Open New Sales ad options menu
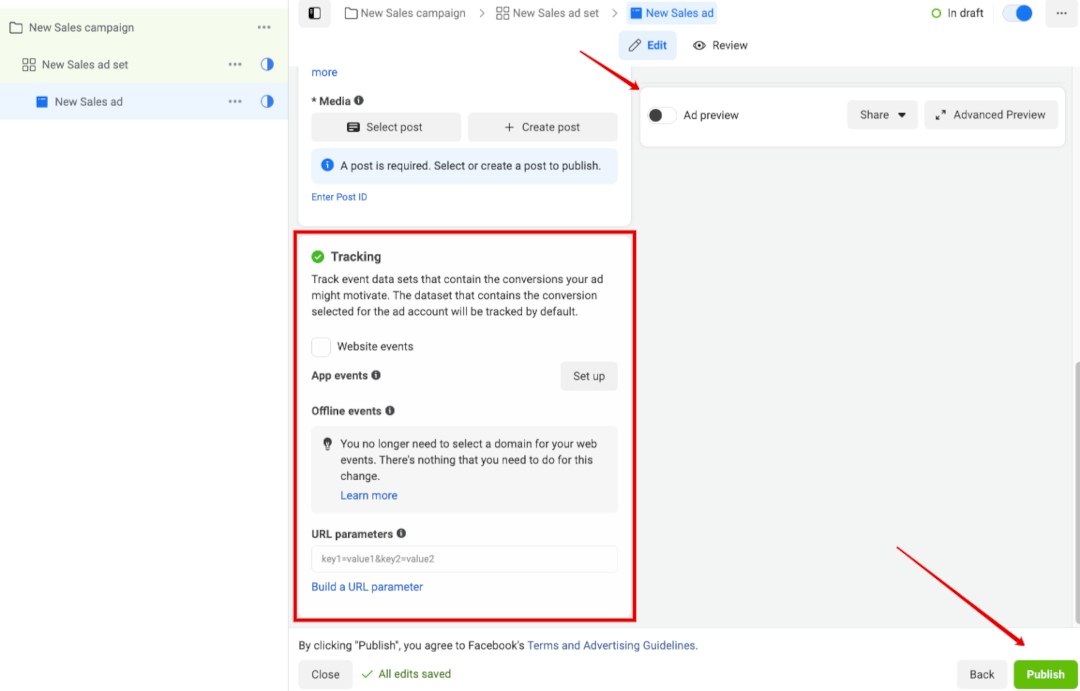The height and width of the screenshot is (691, 1080). [x=235, y=102]
